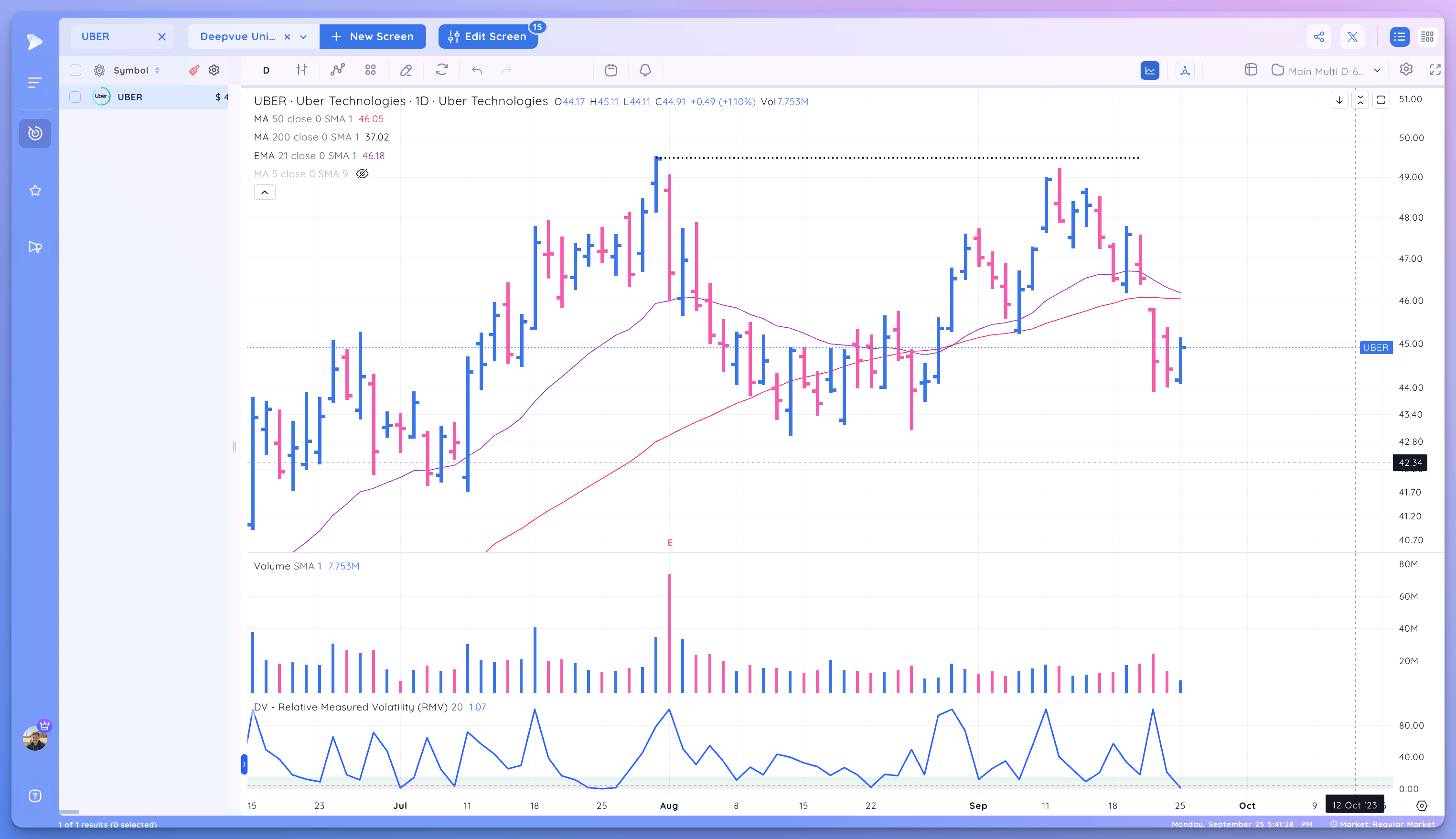Click the refresh sync icon in toolbar
The width and height of the screenshot is (1456, 839).
tap(442, 70)
